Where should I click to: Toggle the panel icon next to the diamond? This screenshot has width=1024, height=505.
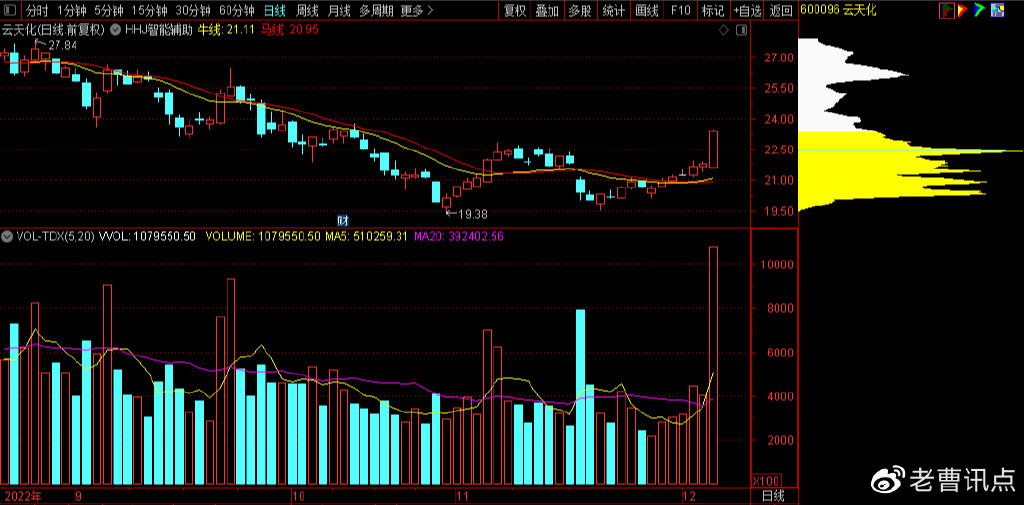click(740, 31)
